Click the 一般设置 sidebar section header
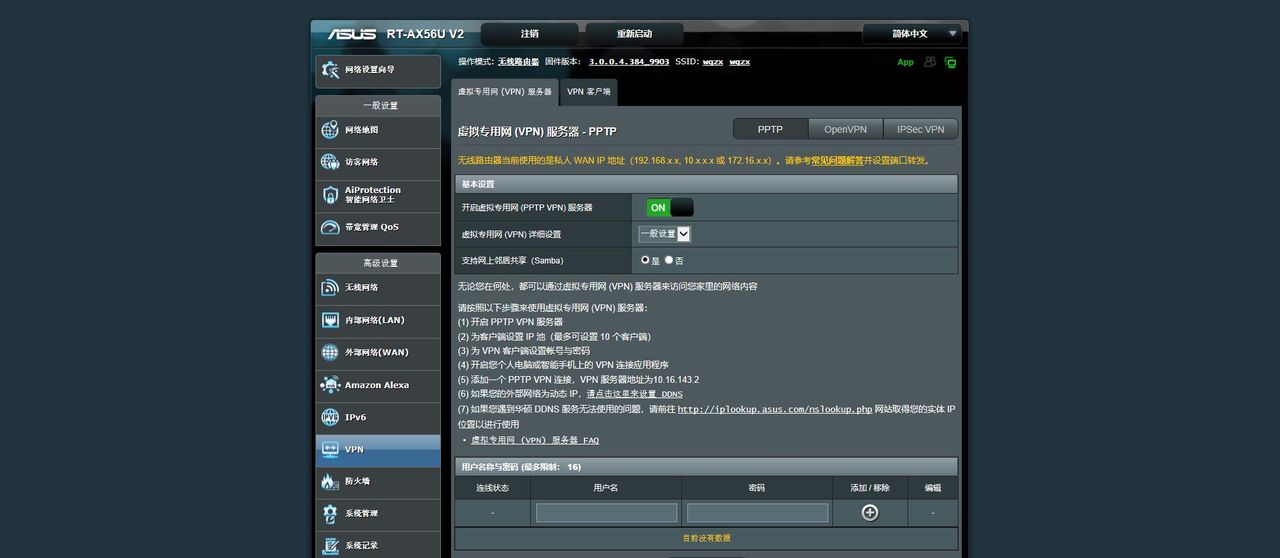 click(378, 105)
